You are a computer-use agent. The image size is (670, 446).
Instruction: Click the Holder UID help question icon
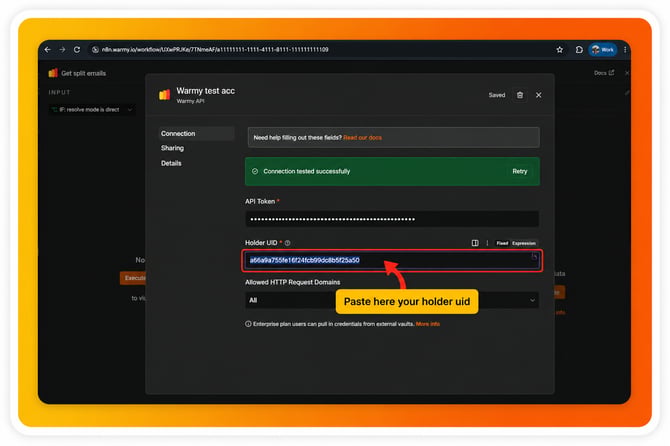[x=288, y=243]
